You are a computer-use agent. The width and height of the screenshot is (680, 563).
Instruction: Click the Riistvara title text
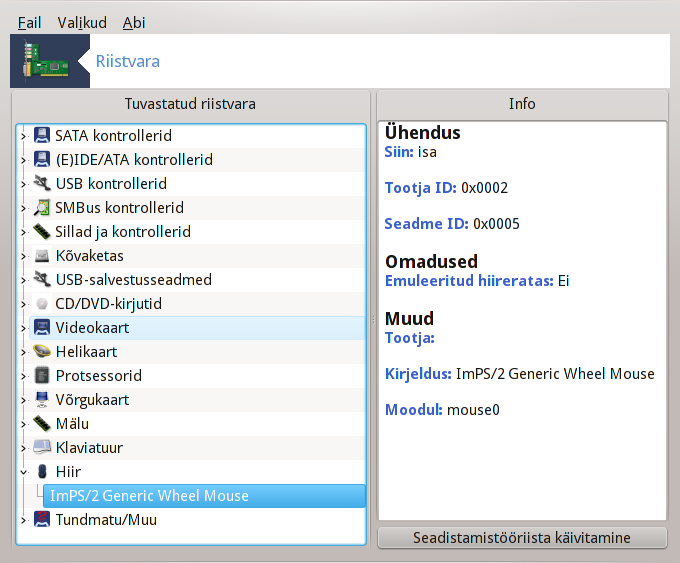tap(128, 61)
